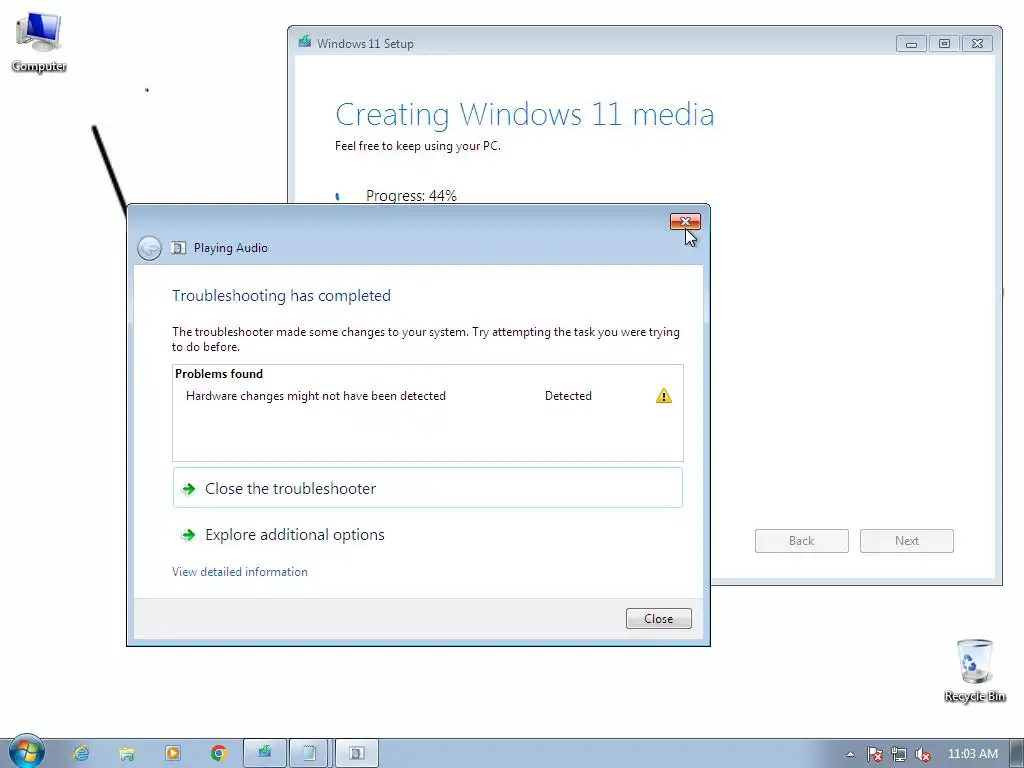The image size is (1024, 768).
Task: Click Show desktop strip at taskbar end
Action: pos(1017,754)
